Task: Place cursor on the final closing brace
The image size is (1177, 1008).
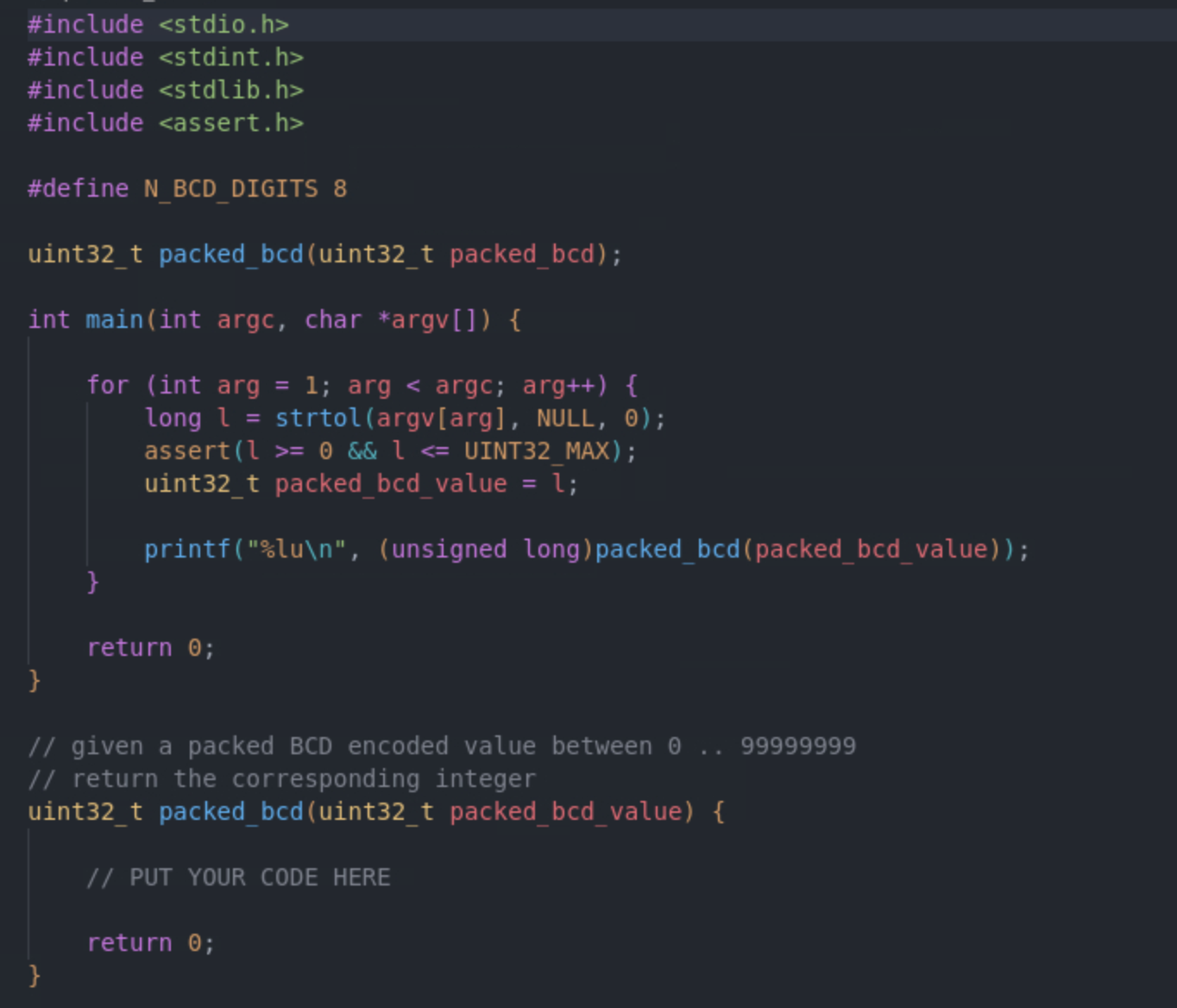Action: click(x=33, y=975)
